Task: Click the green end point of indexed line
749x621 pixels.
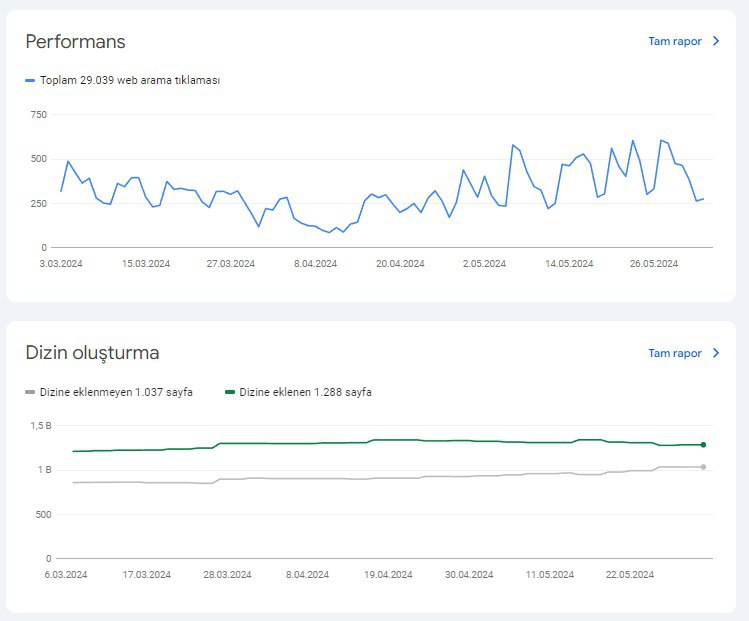Action: (x=703, y=445)
